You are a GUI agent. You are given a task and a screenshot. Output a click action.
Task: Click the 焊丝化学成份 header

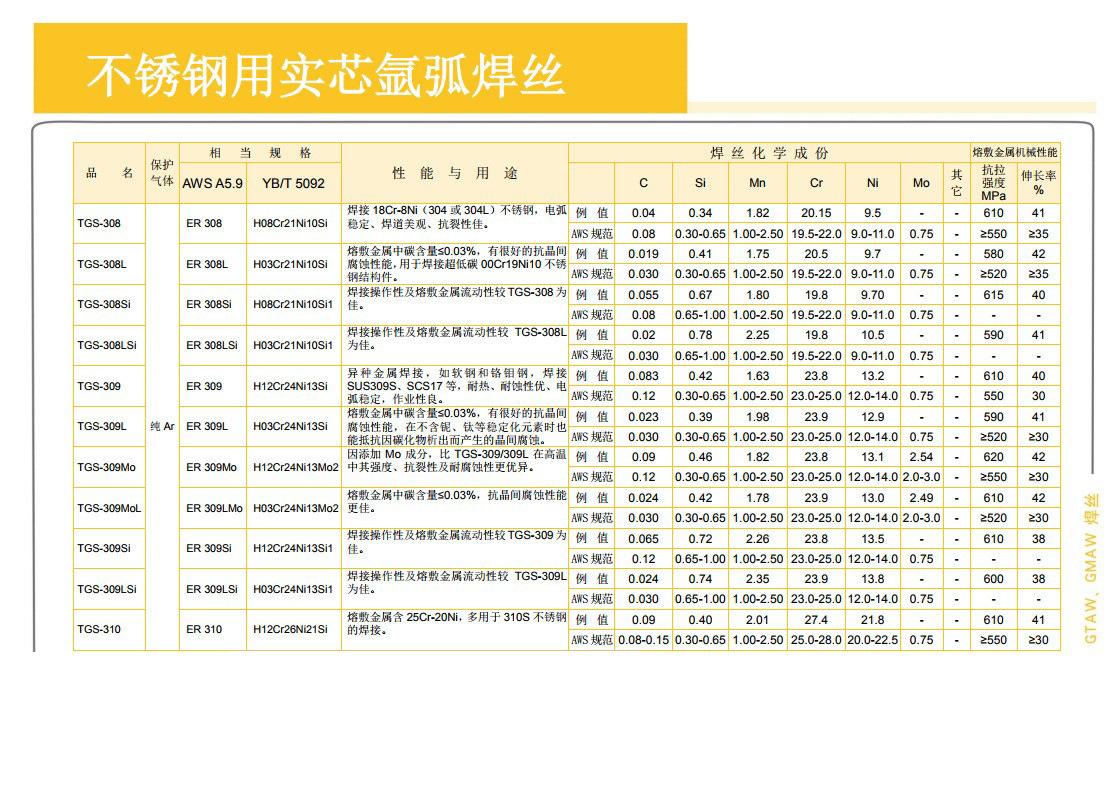click(769, 153)
